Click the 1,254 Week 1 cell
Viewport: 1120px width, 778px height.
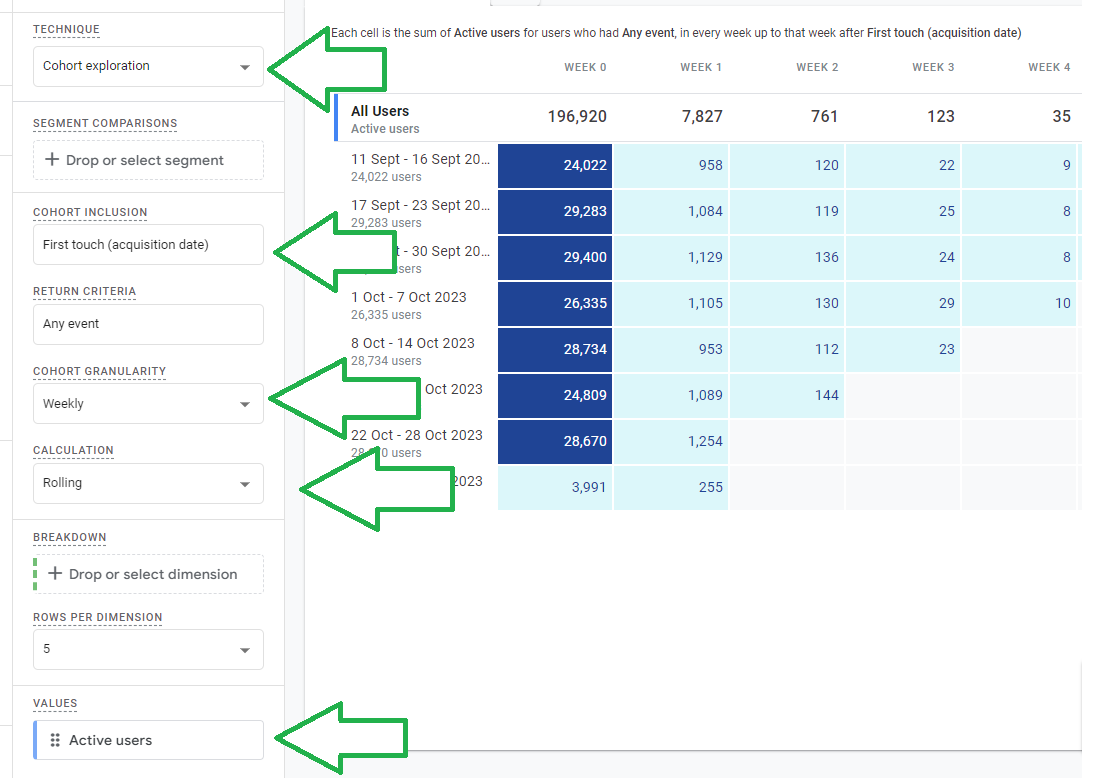[671, 442]
